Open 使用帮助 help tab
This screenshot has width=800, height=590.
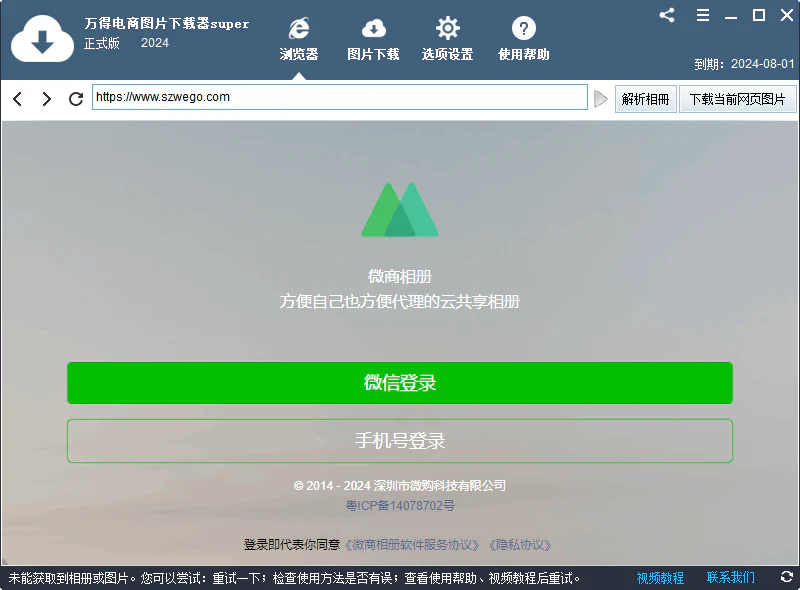coord(523,39)
